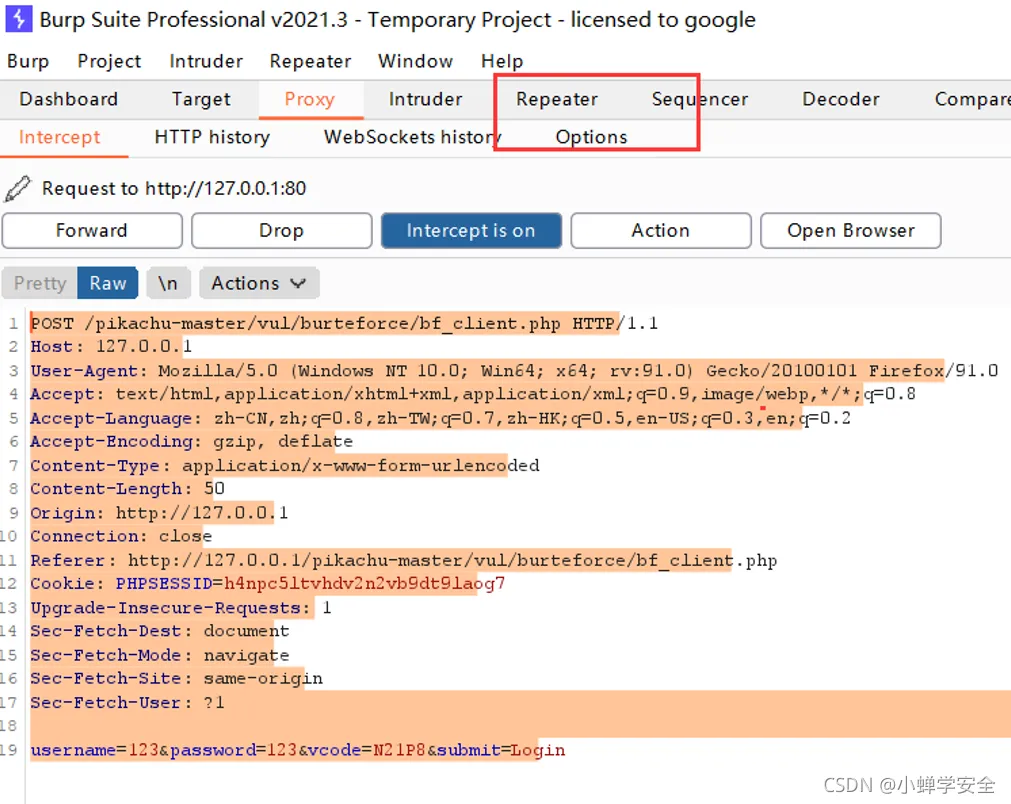Viewport: 1011px width, 804px height.
Task: Open the Help menu
Action: pyautogui.click(x=502, y=61)
